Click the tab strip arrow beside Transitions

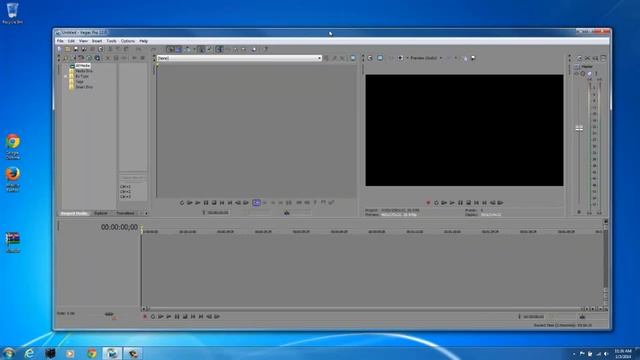tap(146, 213)
